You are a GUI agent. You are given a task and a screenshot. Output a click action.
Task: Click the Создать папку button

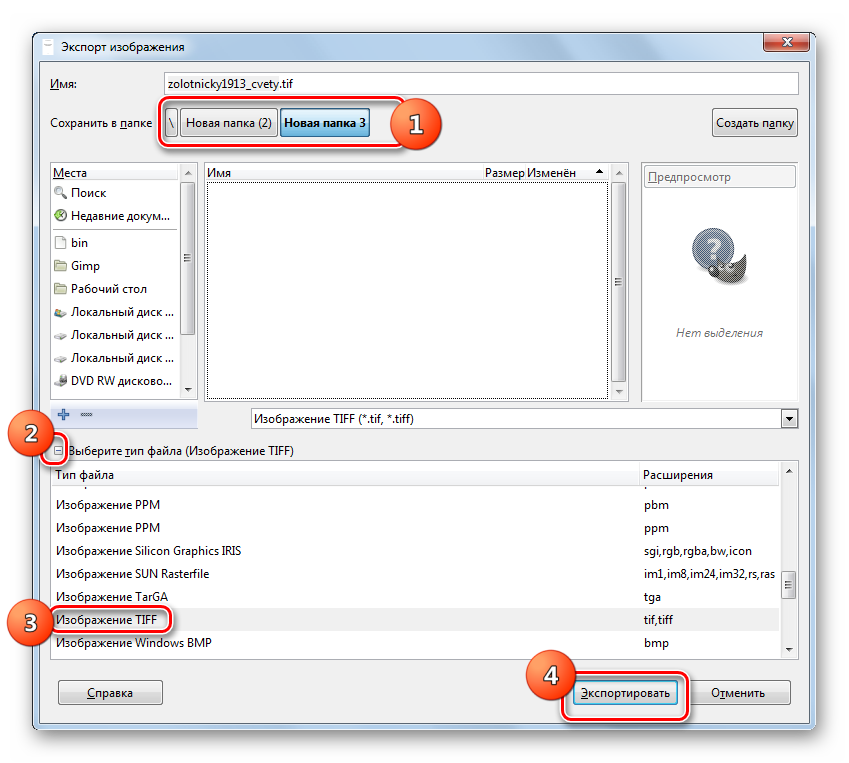[754, 124]
